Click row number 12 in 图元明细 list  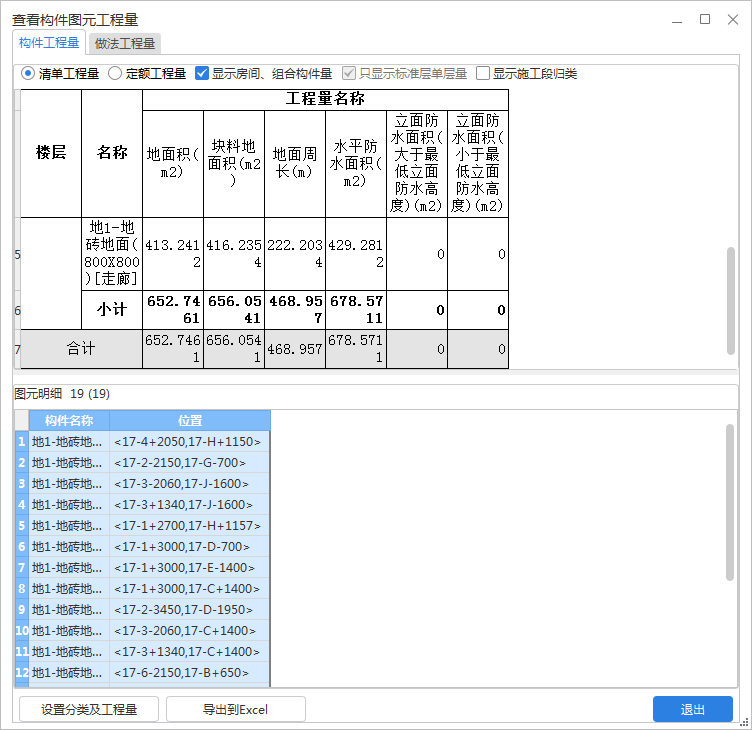[22, 672]
